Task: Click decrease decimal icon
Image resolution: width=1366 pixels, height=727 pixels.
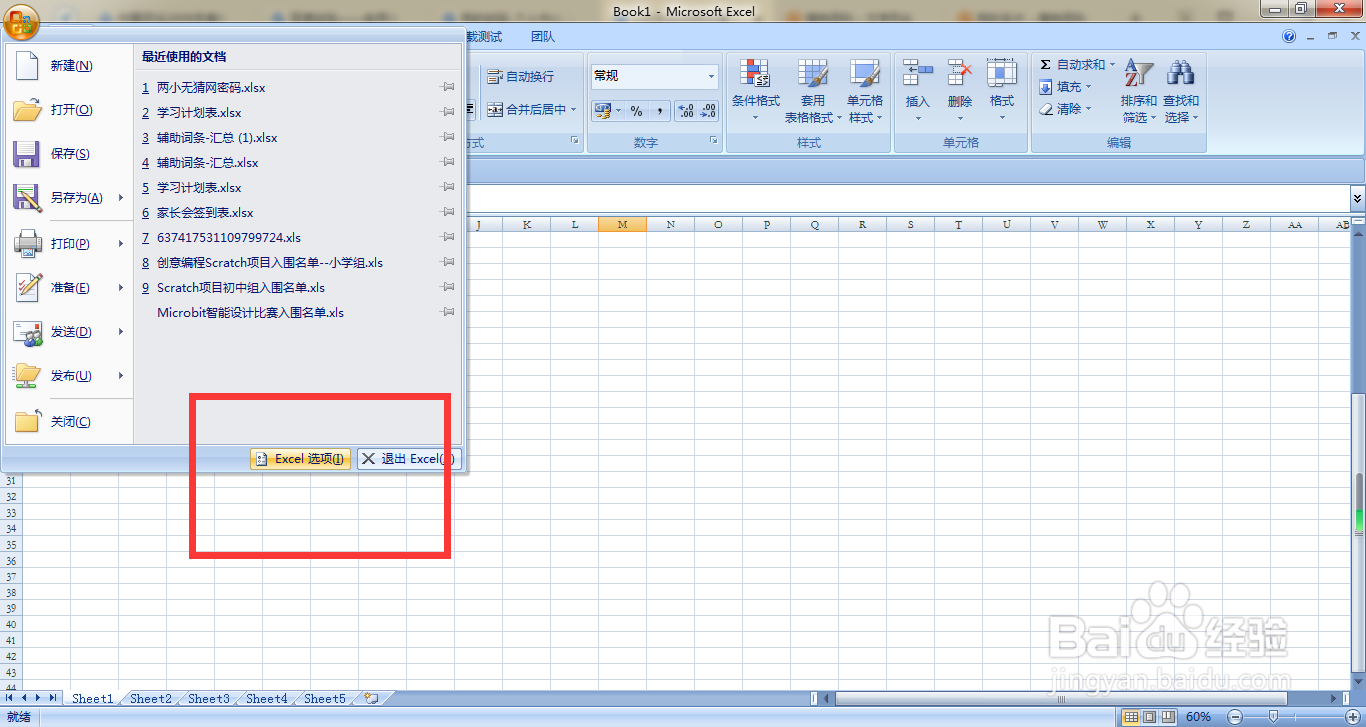Action: (708, 111)
